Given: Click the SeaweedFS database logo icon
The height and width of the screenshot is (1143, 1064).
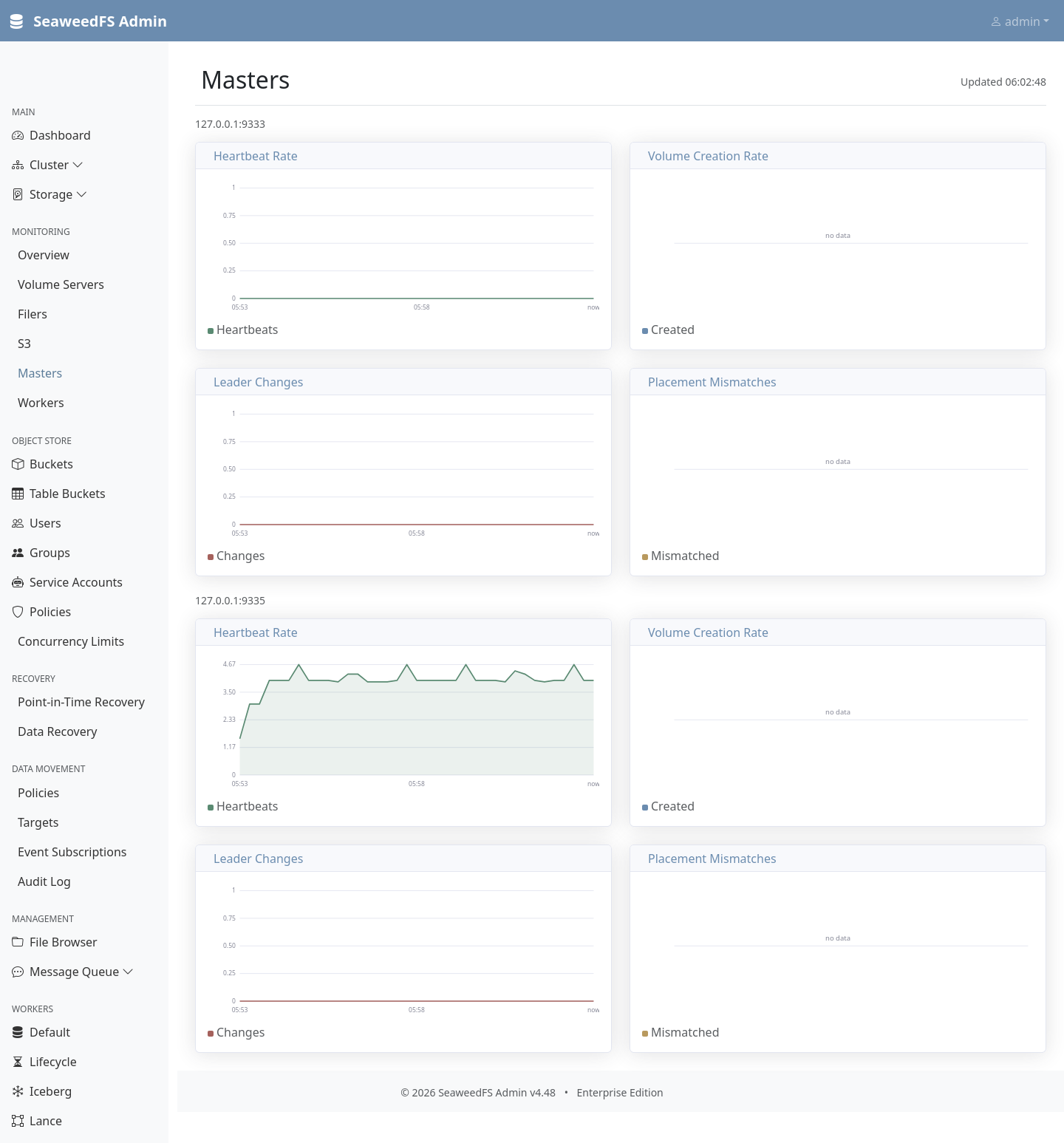Looking at the screenshot, I should click(x=16, y=21).
